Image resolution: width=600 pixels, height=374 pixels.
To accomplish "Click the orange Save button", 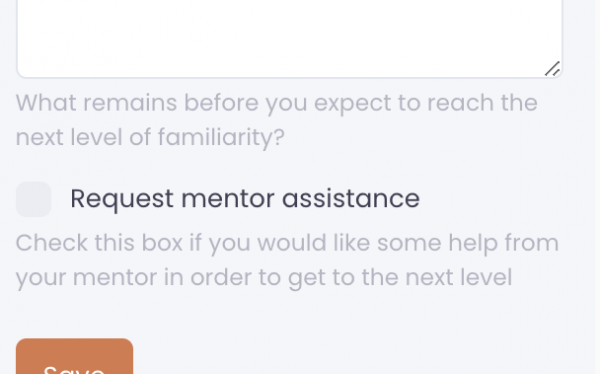I will (x=74, y=356).
